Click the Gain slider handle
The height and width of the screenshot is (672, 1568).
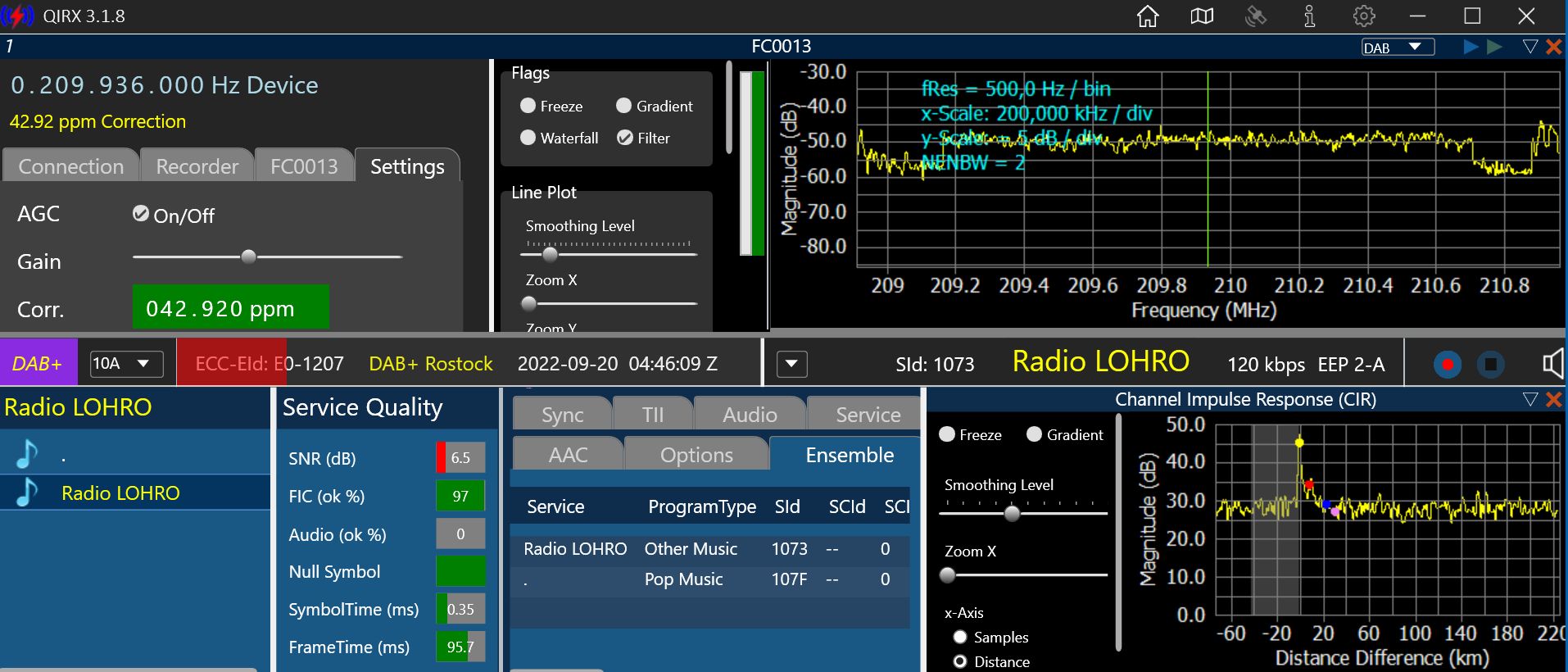click(248, 257)
